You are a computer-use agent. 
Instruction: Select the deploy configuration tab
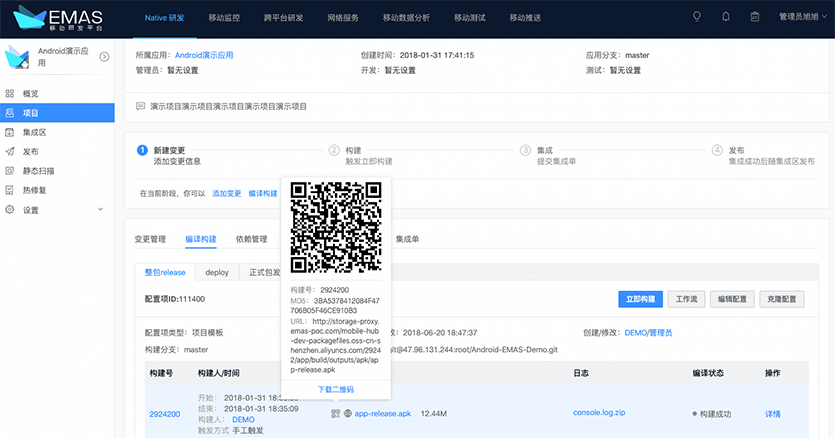(216, 271)
